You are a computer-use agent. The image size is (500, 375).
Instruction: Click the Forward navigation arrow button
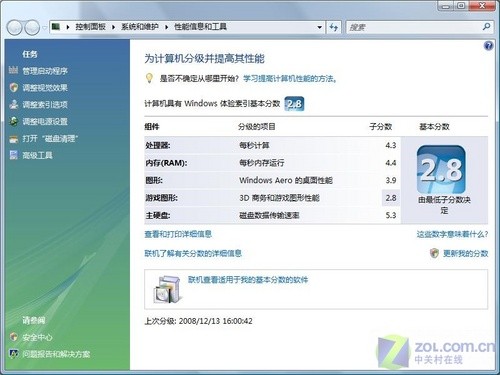tap(32, 28)
